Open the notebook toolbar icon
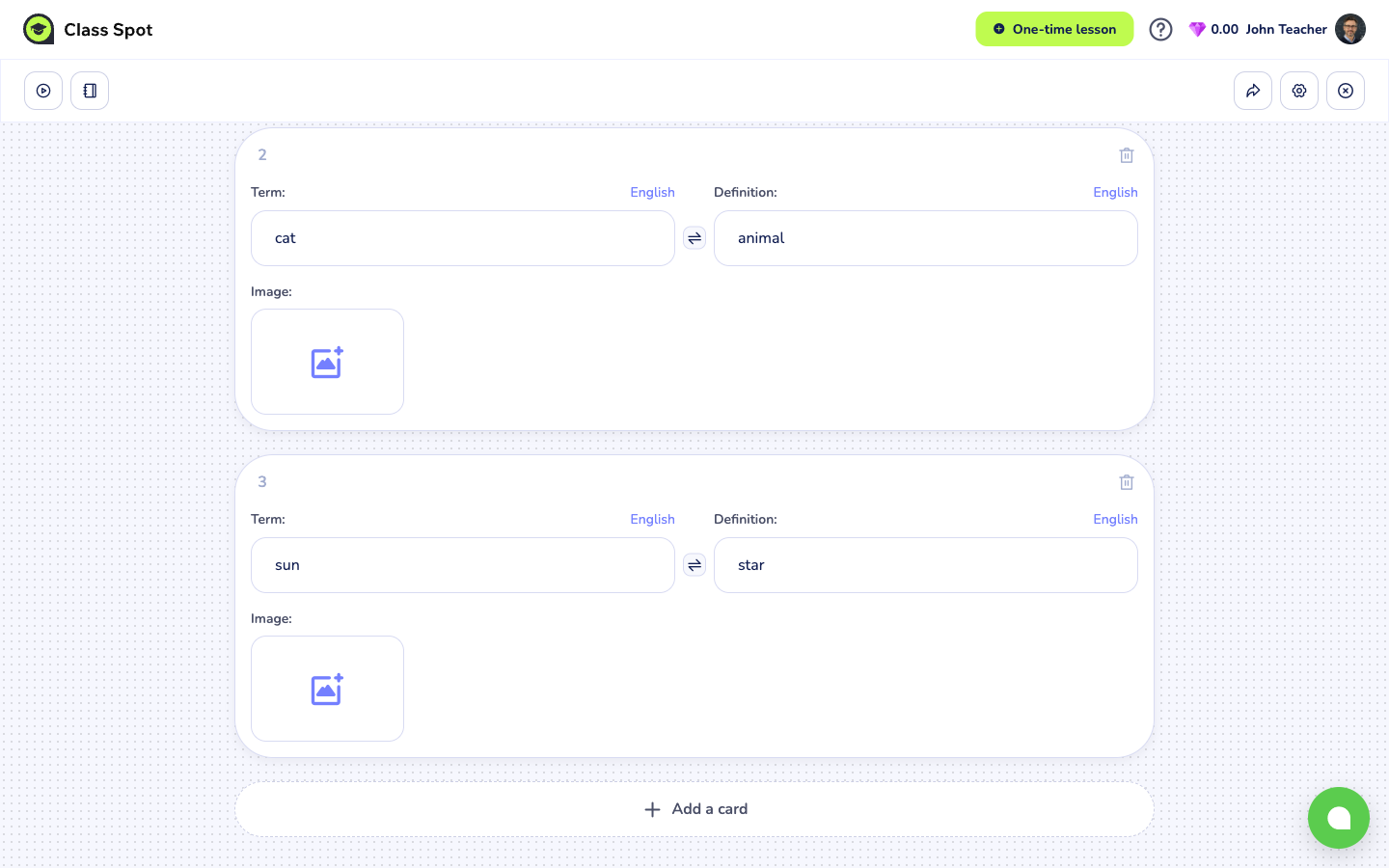The height and width of the screenshot is (868, 1389). click(x=90, y=91)
